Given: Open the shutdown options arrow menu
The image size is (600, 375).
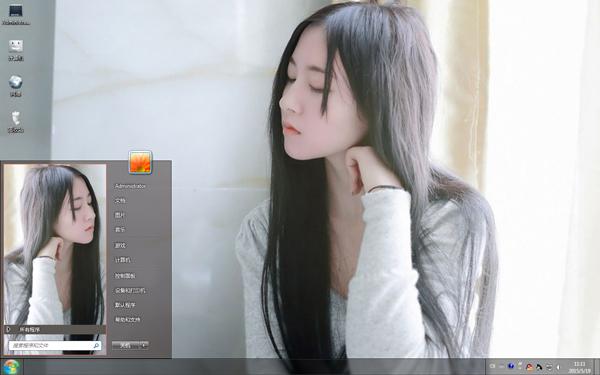Looking at the screenshot, I should (x=144, y=346).
